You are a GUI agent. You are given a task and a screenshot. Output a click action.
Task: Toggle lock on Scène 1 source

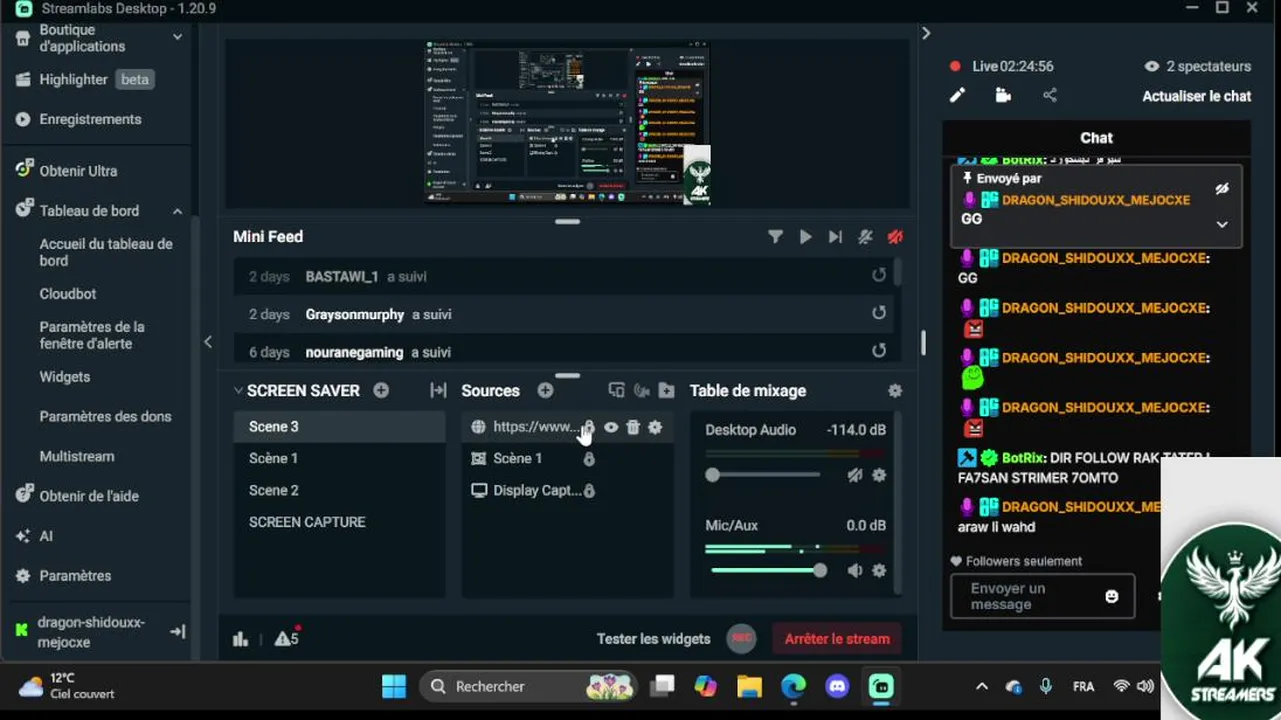tap(589, 459)
